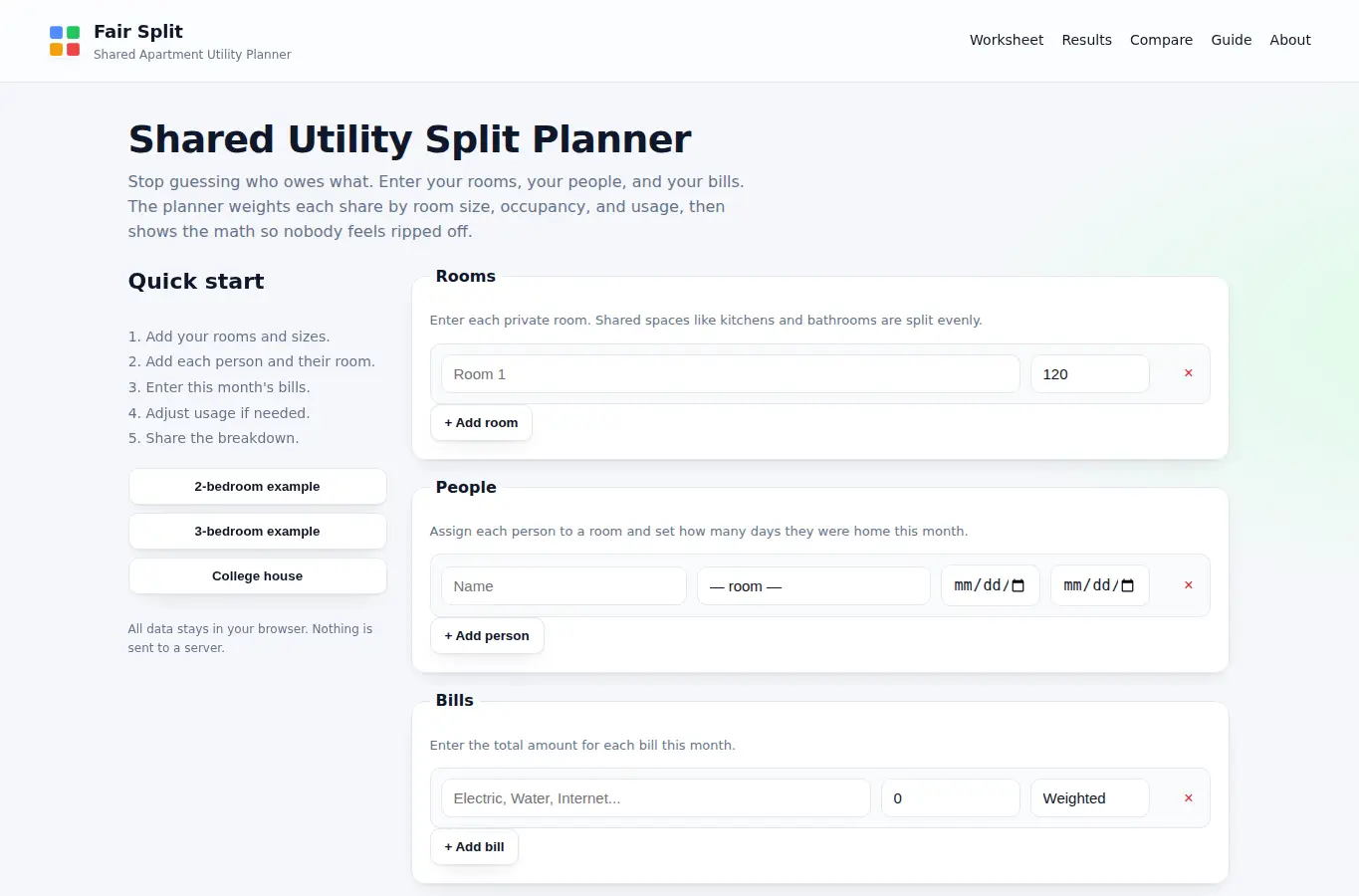Click the bill name field placeholder Electric, Water, Internet
The image size is (1359, 896).
tap(656, 798)
